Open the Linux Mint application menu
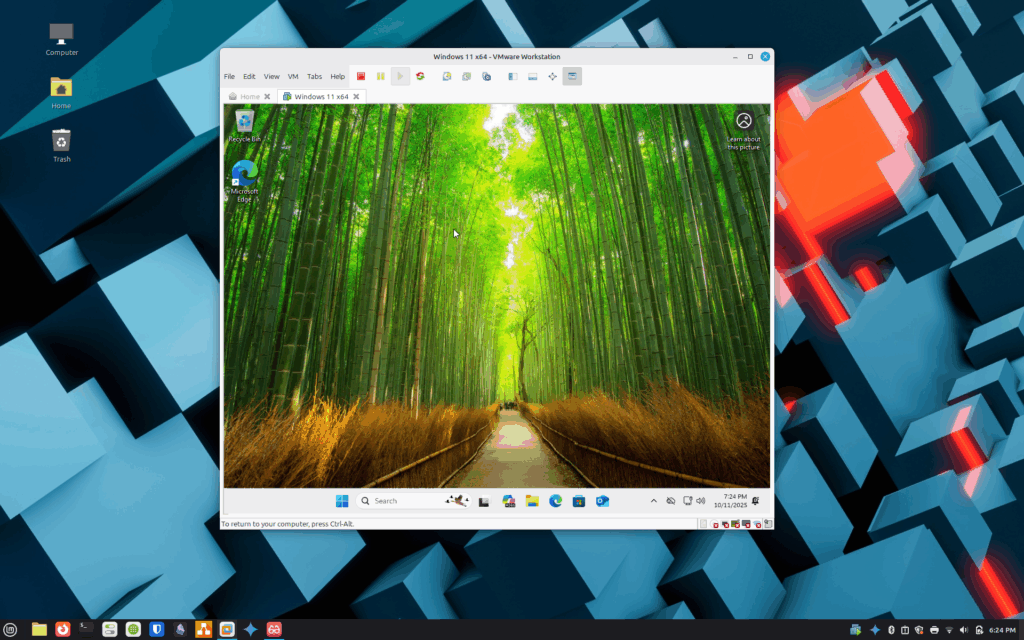This screenshot has height=640, width=1024. click(x=10, y=629)
